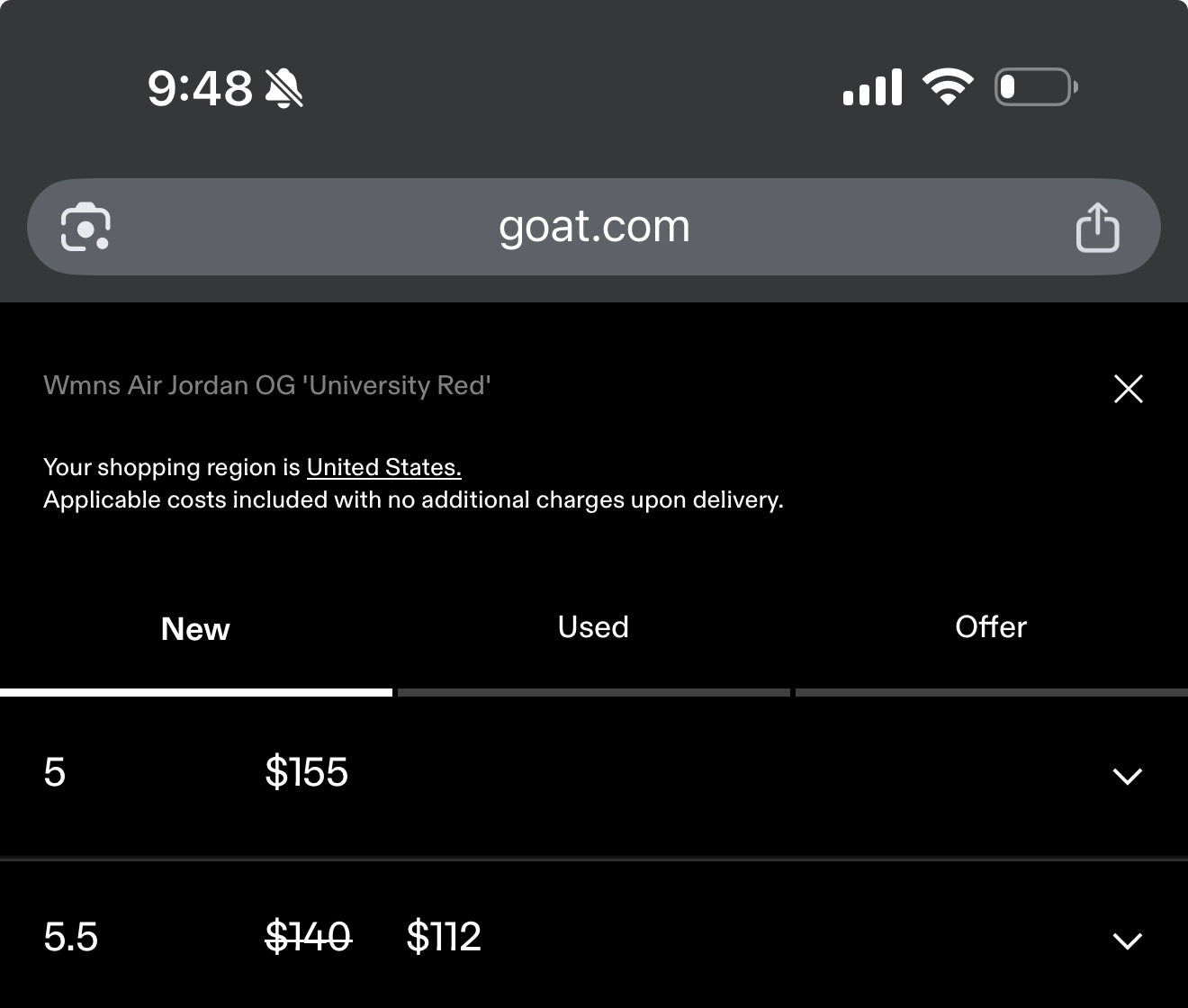Tap the goat.com address bar
Viewport: 1188px width, 1008px height.
(594, 227)
